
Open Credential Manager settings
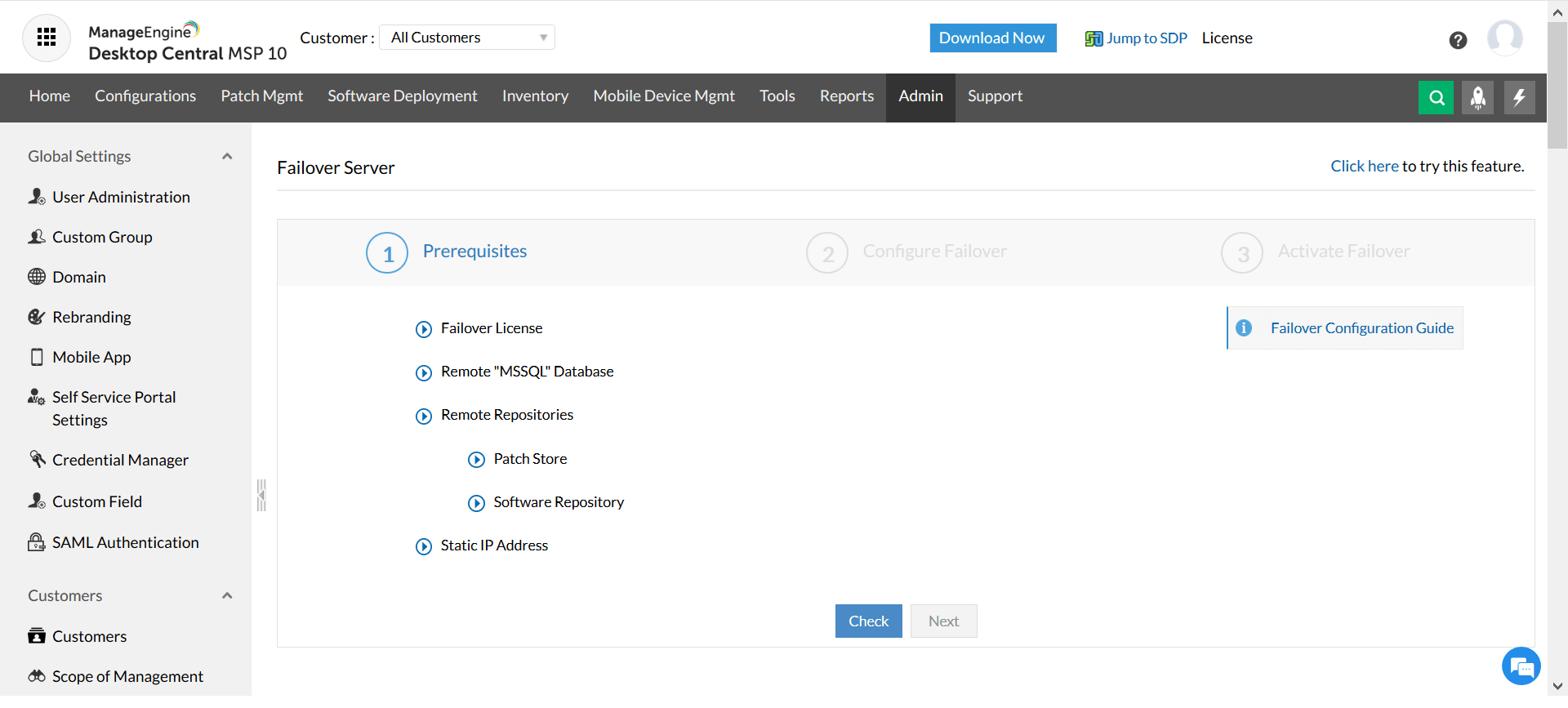click(121, 460)
